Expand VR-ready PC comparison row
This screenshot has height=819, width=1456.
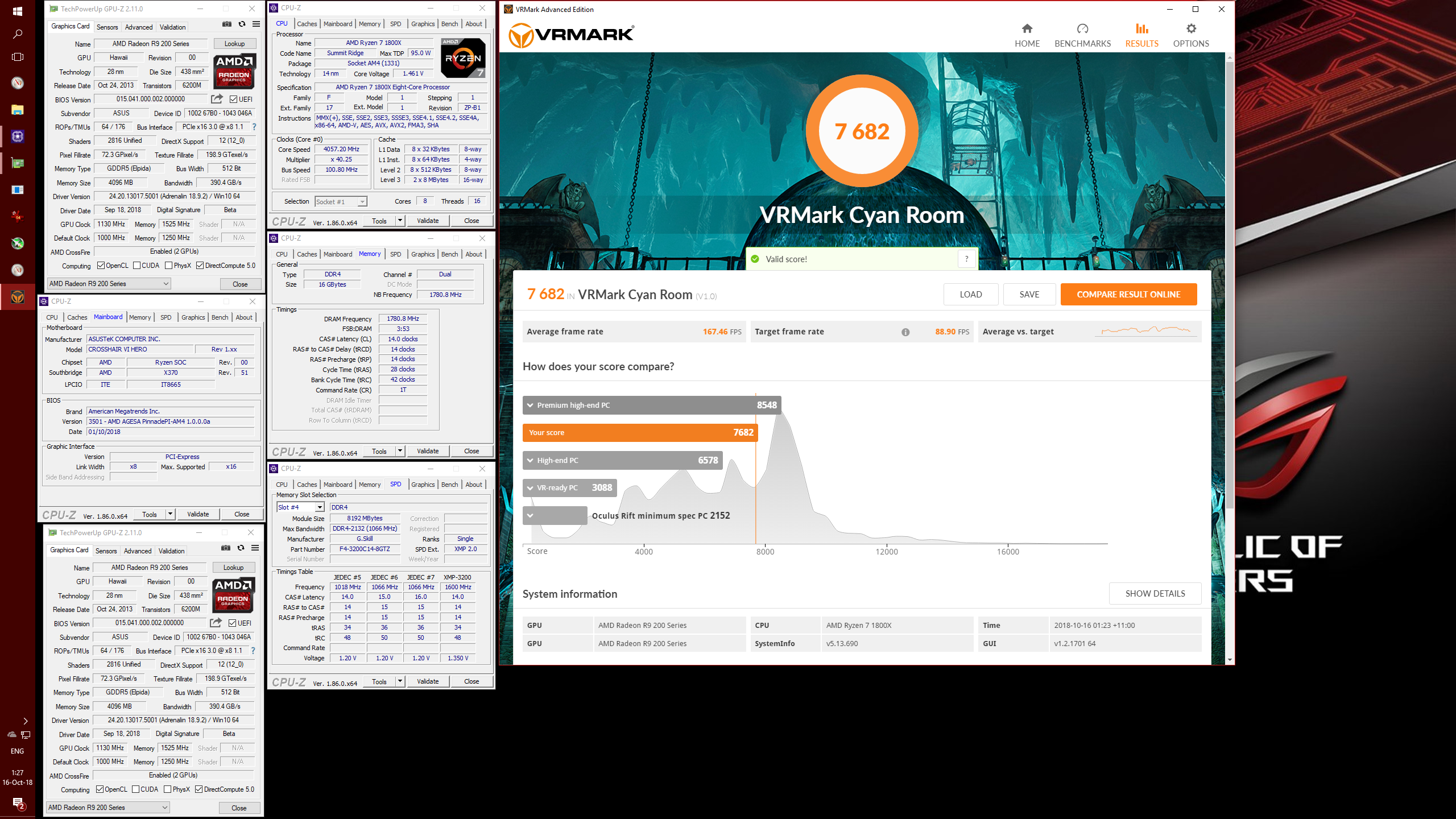[x=530, y=488]
